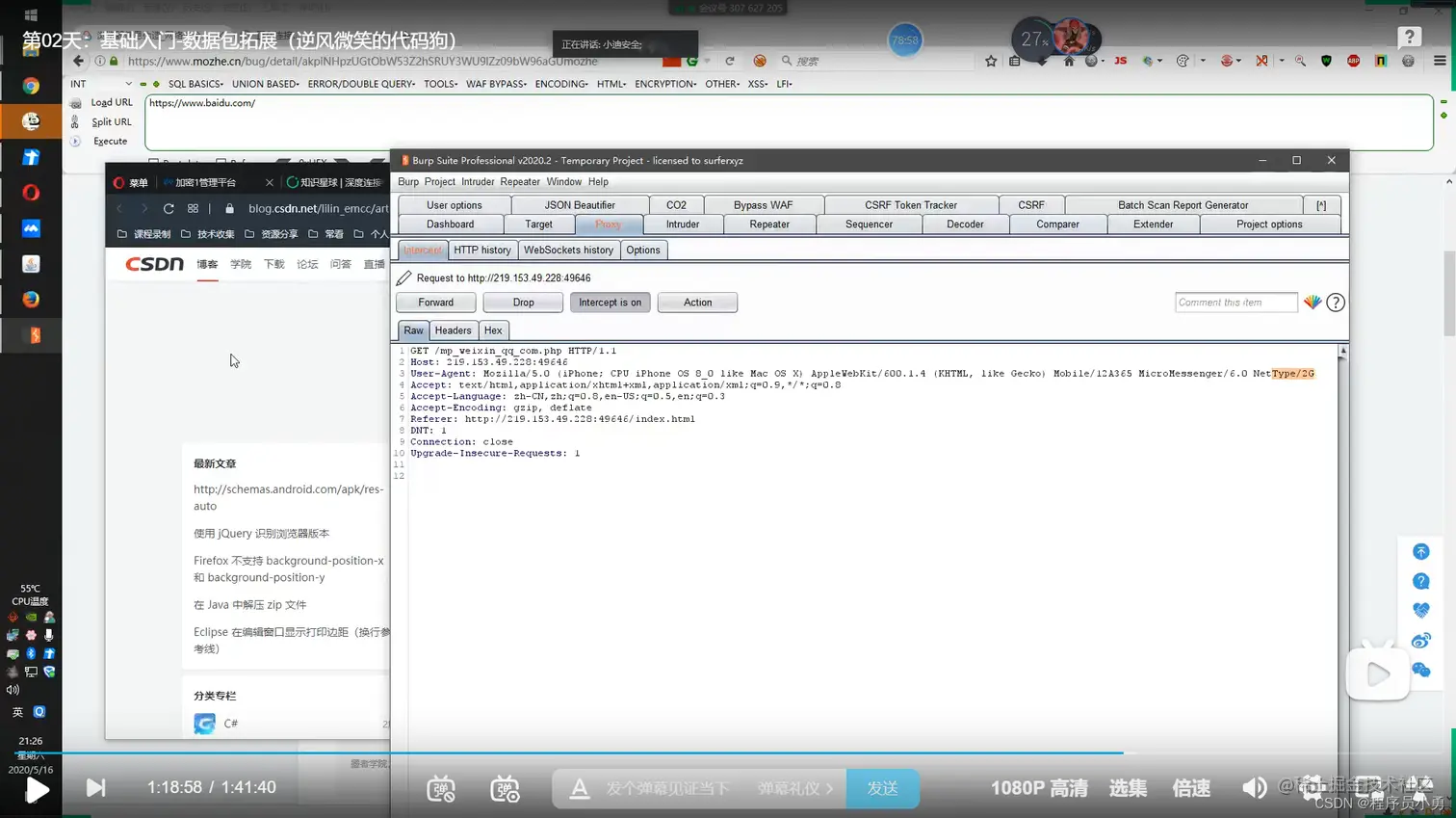
Task: Click the Burp request scrollbar up arrow
Action: pyautogui.click(x=1342, y=353)
